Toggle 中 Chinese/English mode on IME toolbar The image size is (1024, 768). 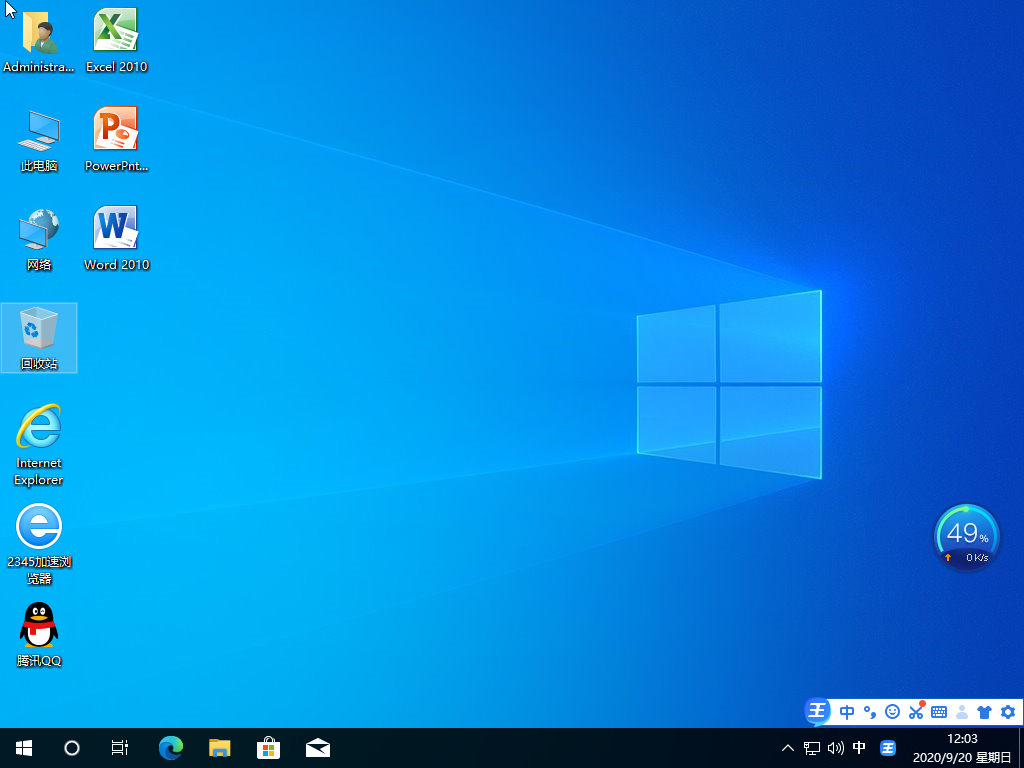pyautogui.click(x=847, y=712)
